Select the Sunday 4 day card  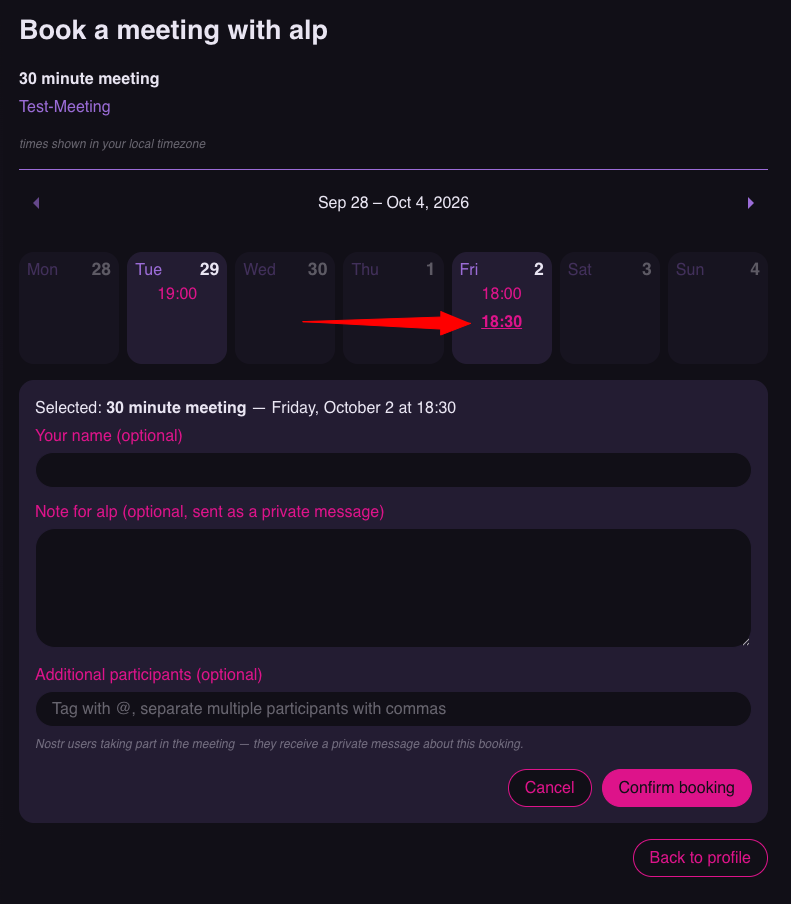(x=718, y=308)
